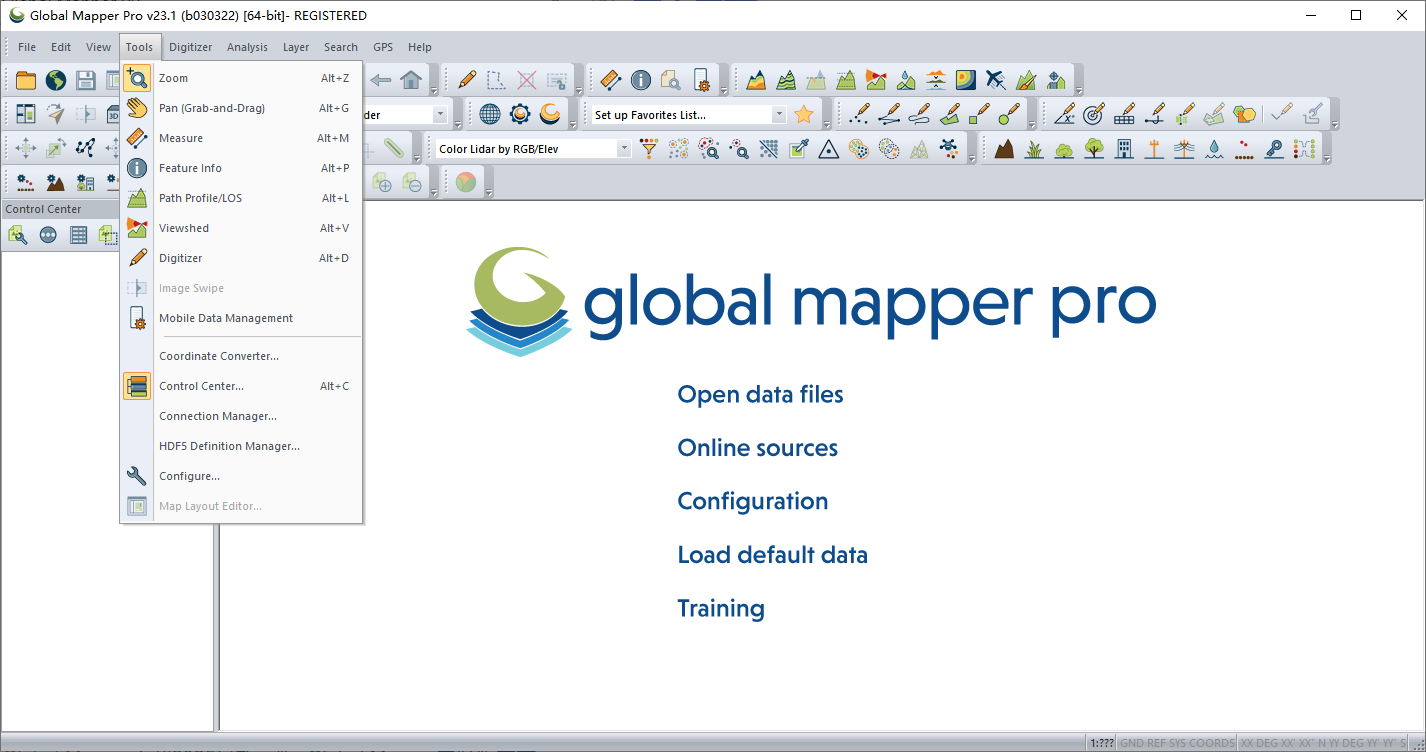Click the wireframe globe projection icon
The image size is (1426, 752).
[x=490, y=114]
